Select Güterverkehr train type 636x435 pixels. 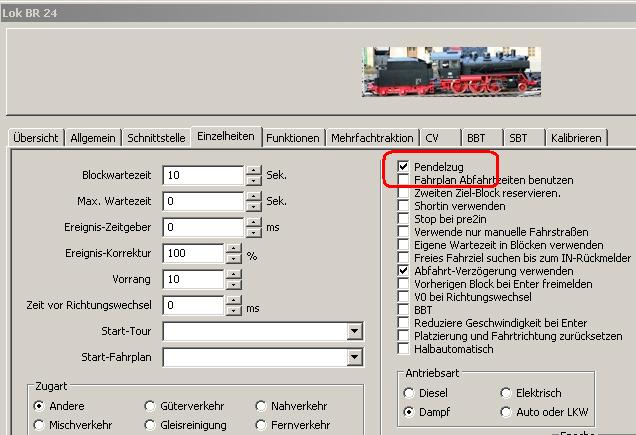150,406
